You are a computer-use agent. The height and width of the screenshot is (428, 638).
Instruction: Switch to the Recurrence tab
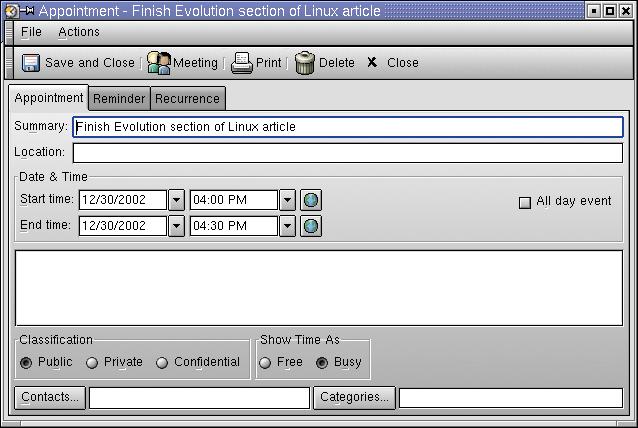coord(187,98)
